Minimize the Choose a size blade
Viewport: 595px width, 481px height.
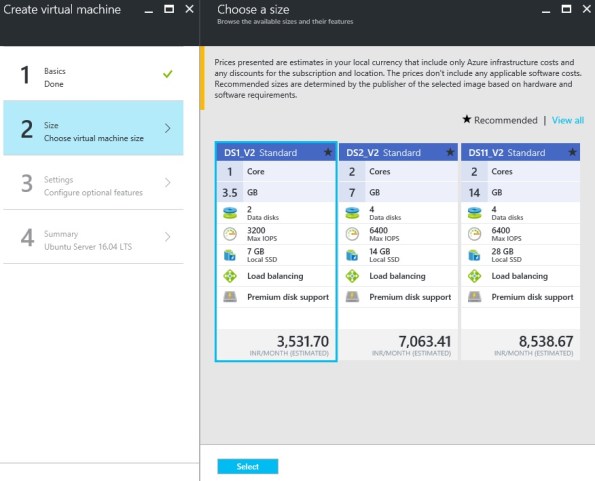coord(546,11)
